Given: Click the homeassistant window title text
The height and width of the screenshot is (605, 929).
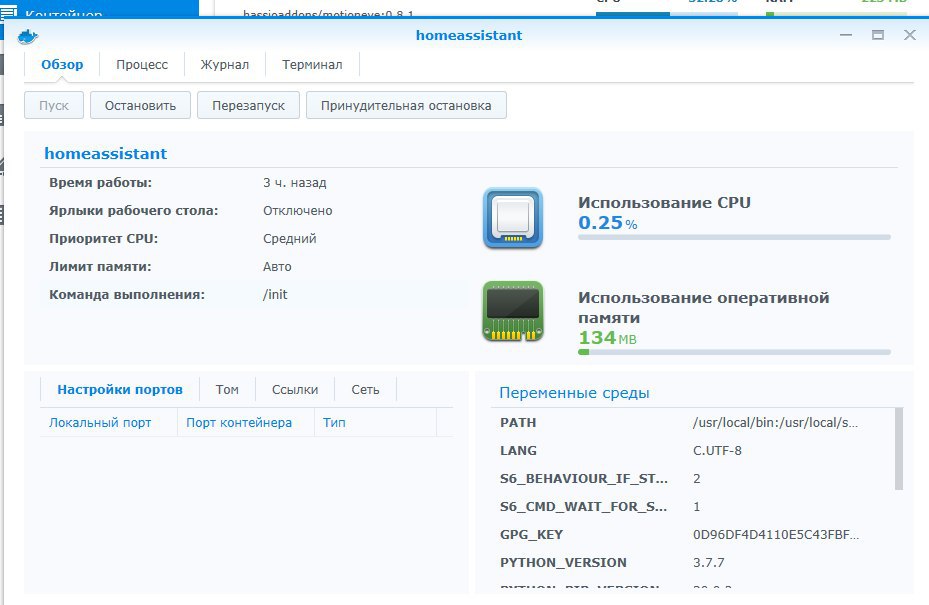Looking at the screenshot, I should tap(469, 36).
